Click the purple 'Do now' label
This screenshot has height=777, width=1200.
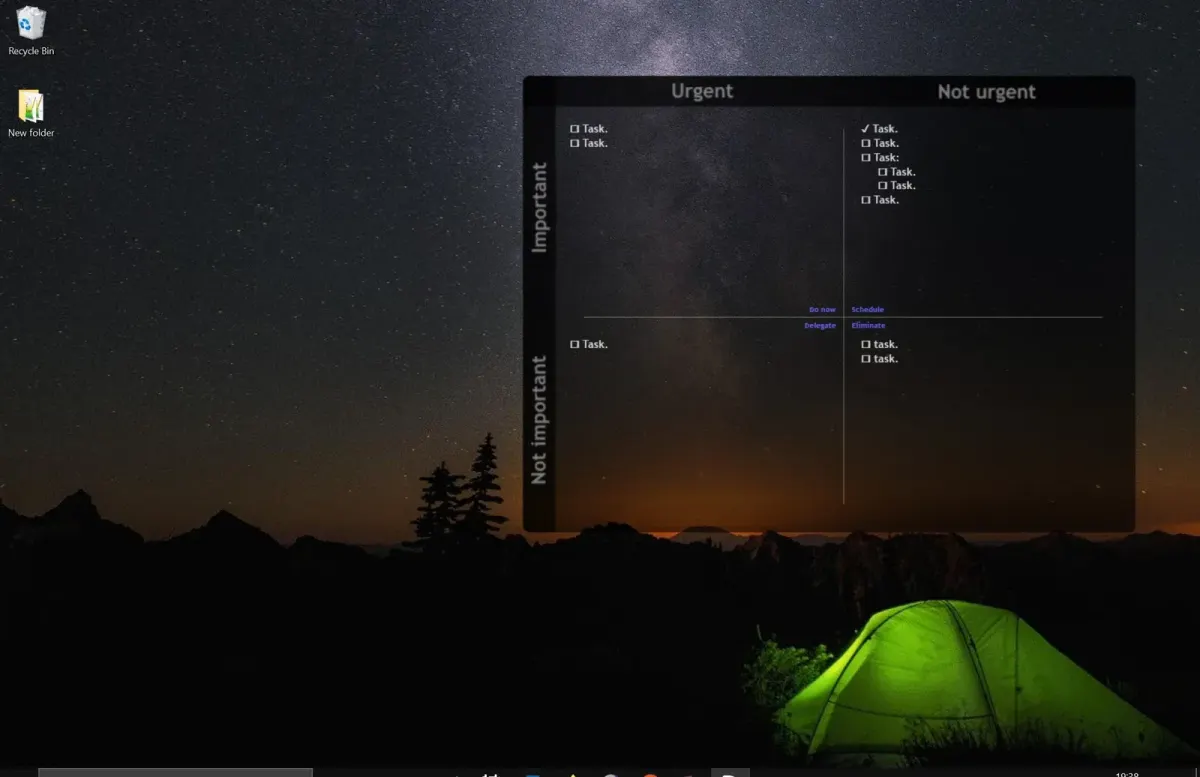click(x=822, y=310)
